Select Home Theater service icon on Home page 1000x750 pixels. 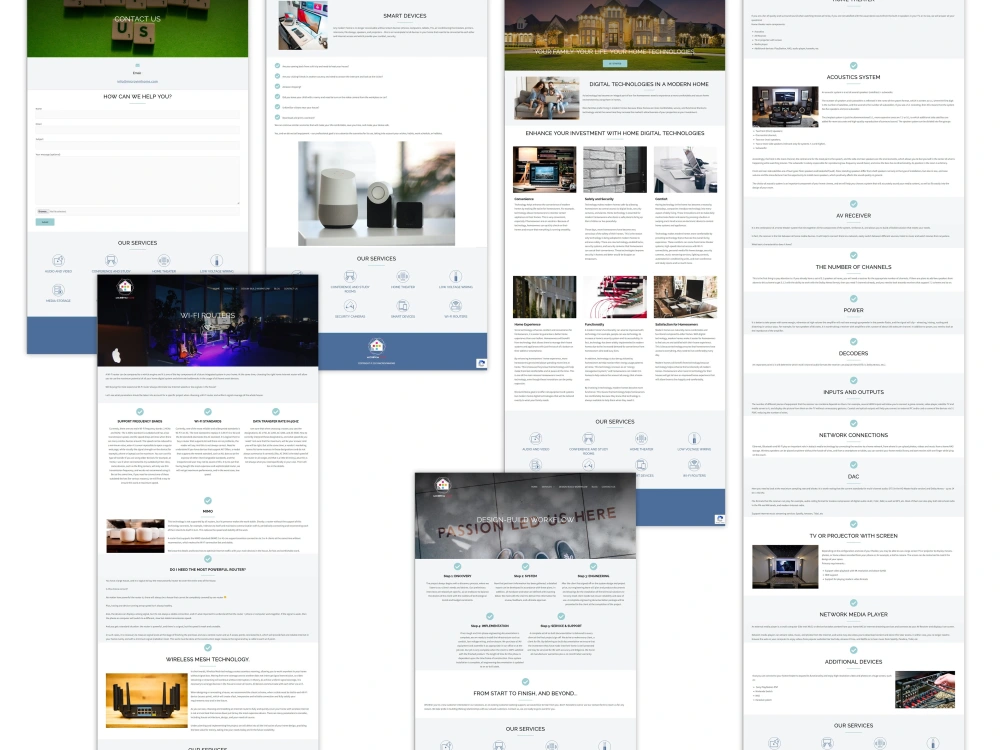642,439
